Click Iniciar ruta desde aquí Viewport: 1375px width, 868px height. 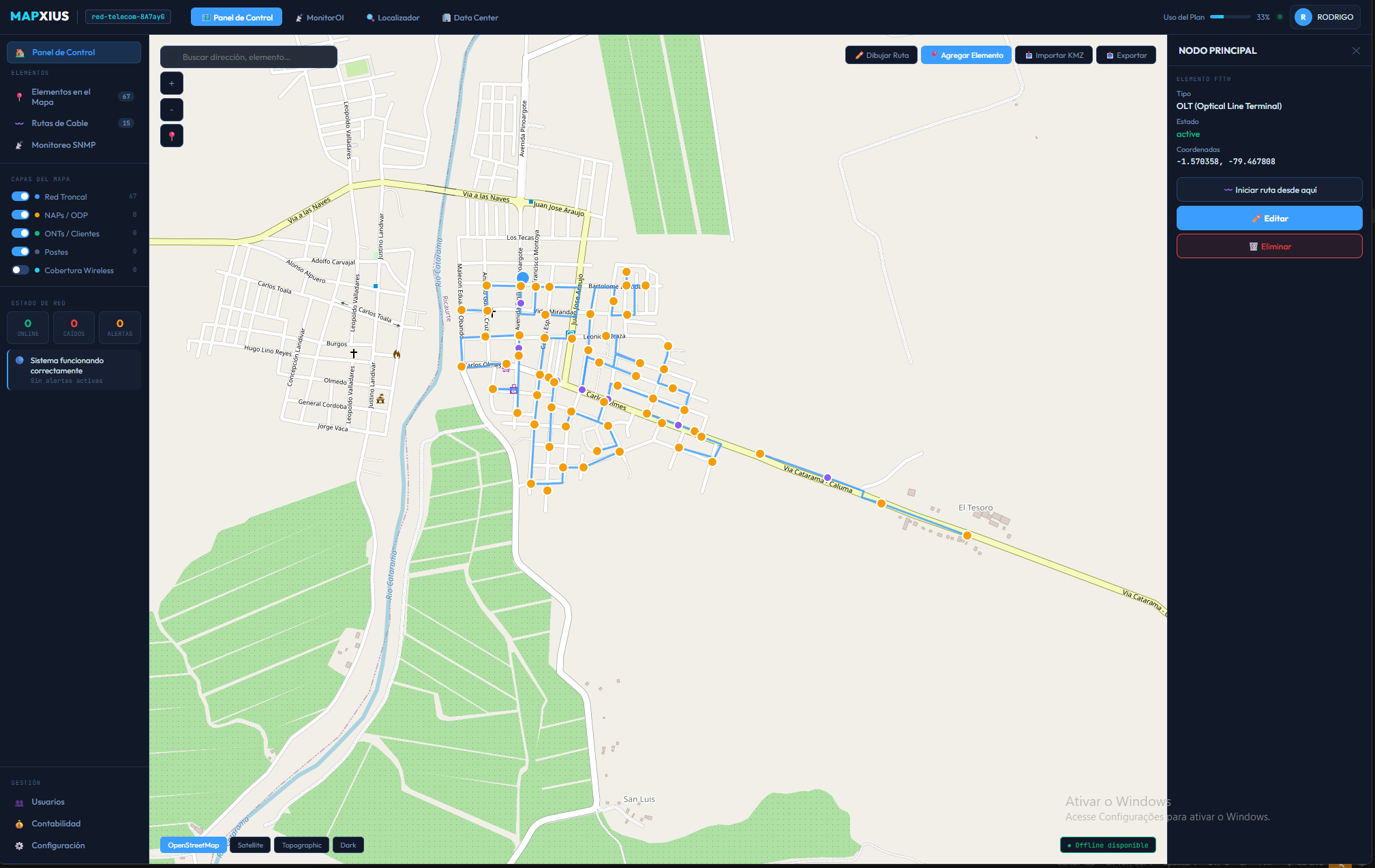[x=1269, y=189]
